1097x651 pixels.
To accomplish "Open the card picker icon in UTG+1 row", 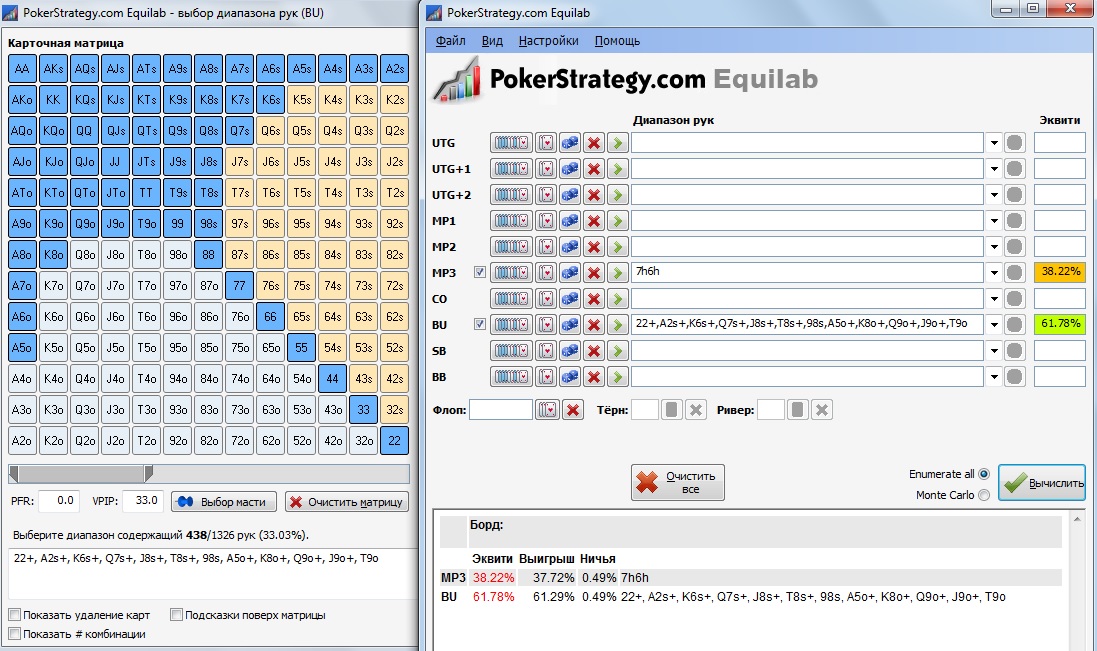I will click(546, 169).
